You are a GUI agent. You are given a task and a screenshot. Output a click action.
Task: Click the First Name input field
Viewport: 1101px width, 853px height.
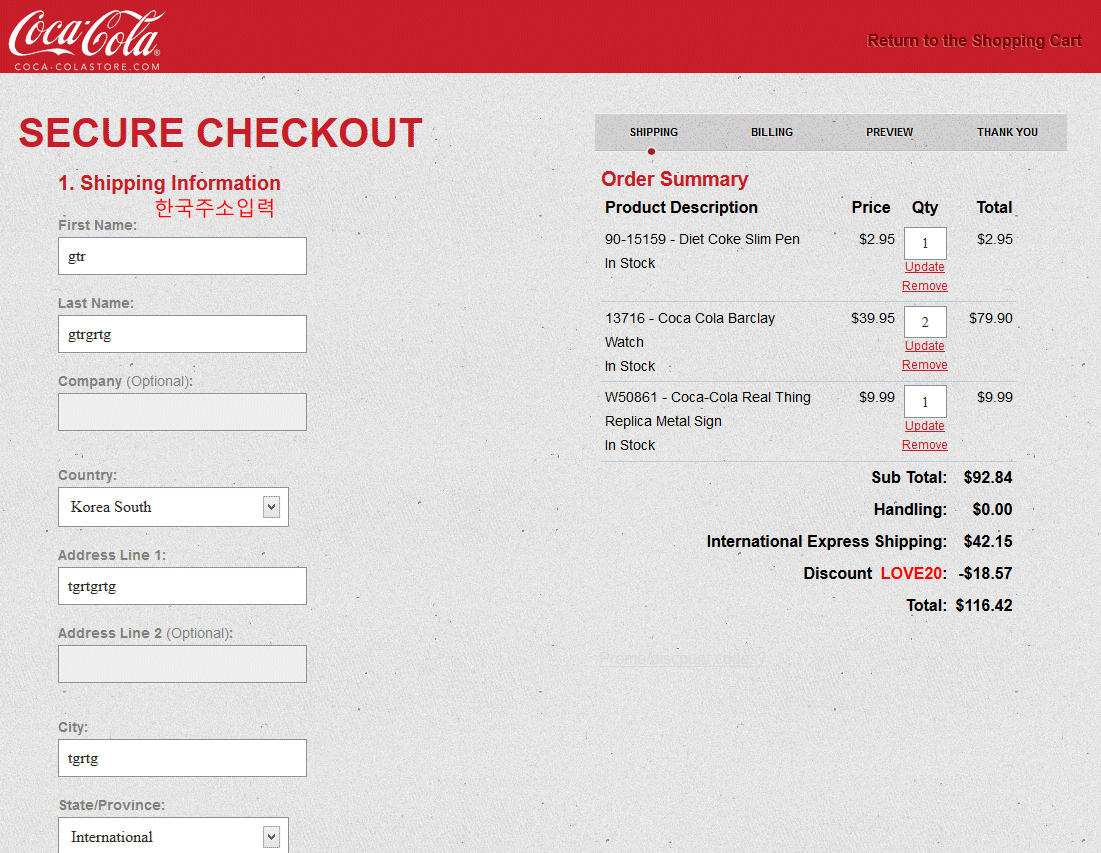pos(182,256)
